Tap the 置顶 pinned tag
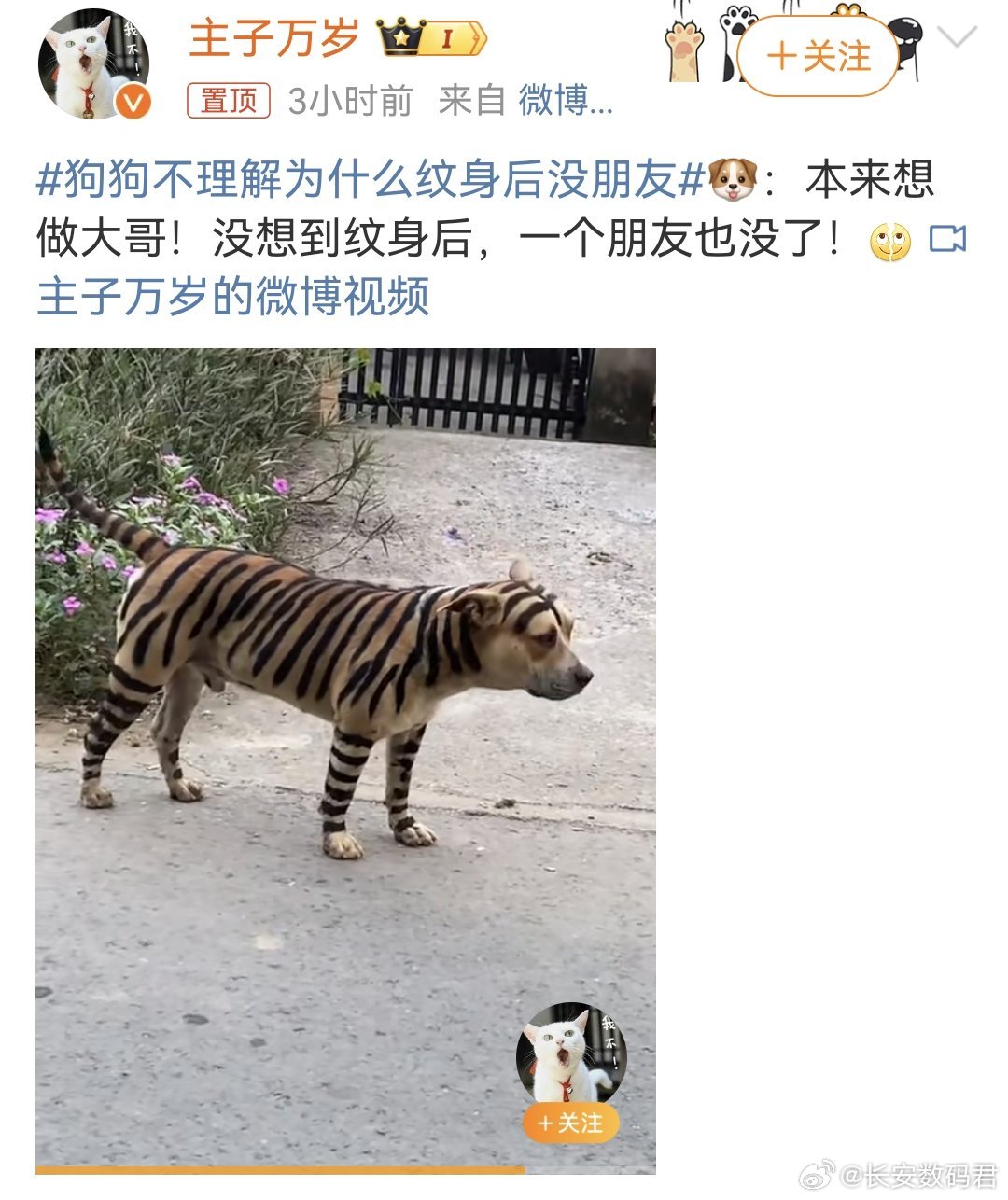The image size is (1008, 1200). 229,101
